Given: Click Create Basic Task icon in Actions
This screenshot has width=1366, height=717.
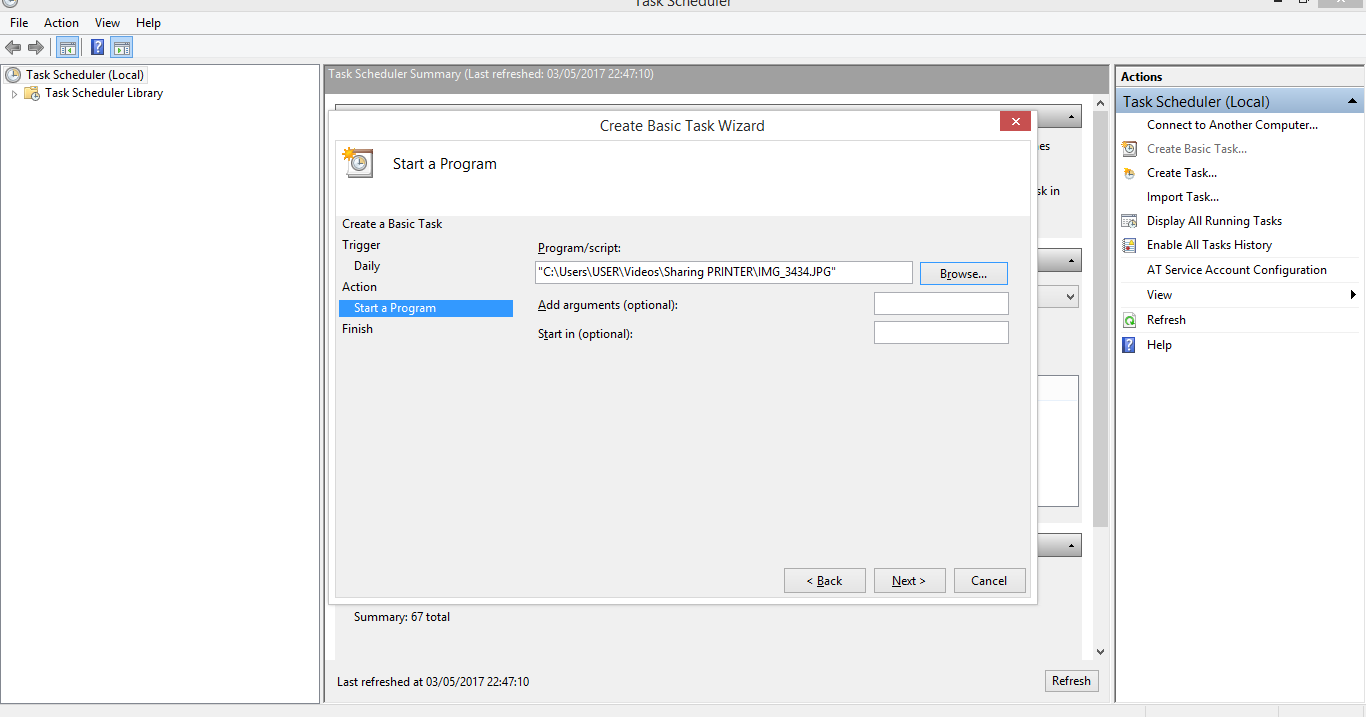Looking at the screenshot, I should [1129, 149].
